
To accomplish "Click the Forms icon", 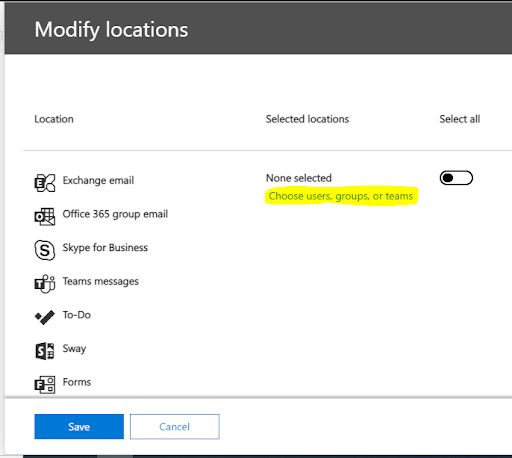I will coord(45,385).
